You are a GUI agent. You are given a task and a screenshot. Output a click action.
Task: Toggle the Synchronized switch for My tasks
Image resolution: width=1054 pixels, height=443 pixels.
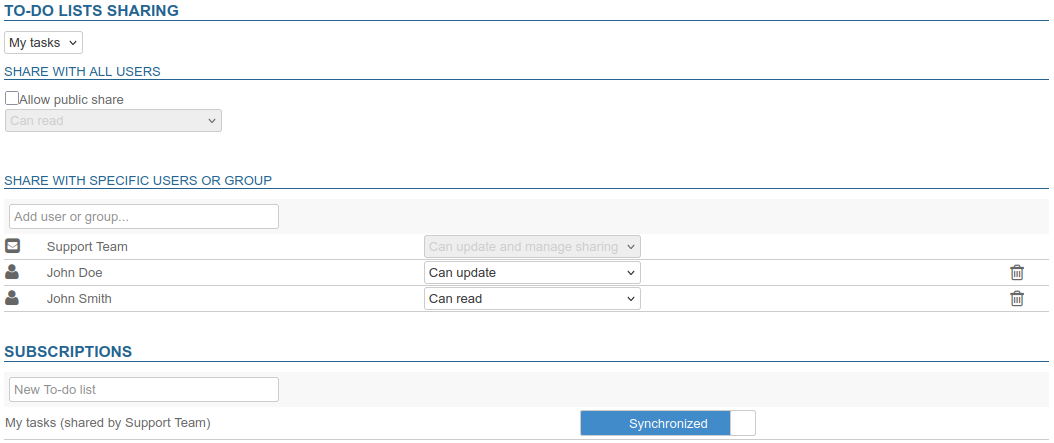tap(667, 423)
